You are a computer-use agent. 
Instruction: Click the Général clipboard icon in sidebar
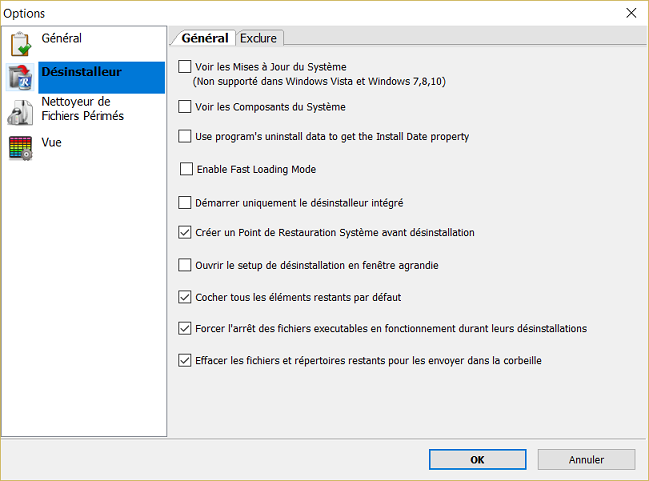point(20,44)
